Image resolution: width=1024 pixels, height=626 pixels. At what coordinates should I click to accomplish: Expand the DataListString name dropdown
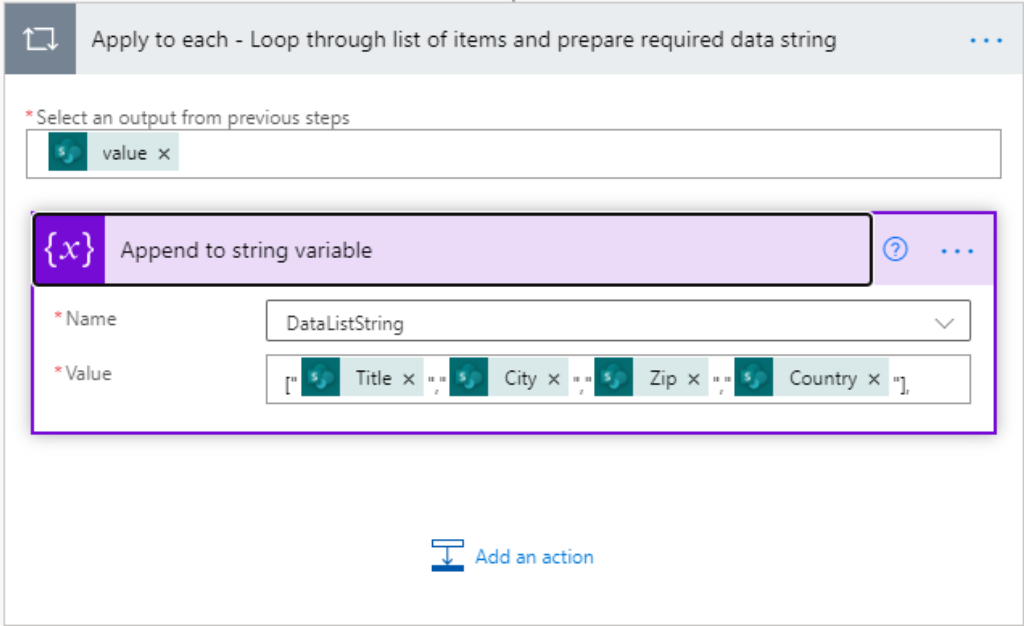tap(943, 323)
